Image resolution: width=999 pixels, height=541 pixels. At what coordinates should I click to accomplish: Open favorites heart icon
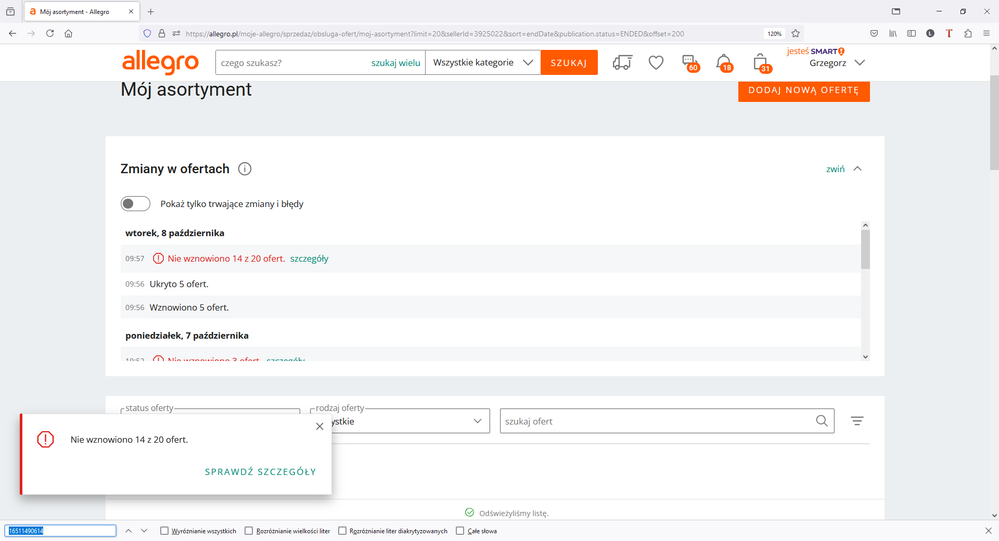(x=656, y=63)
